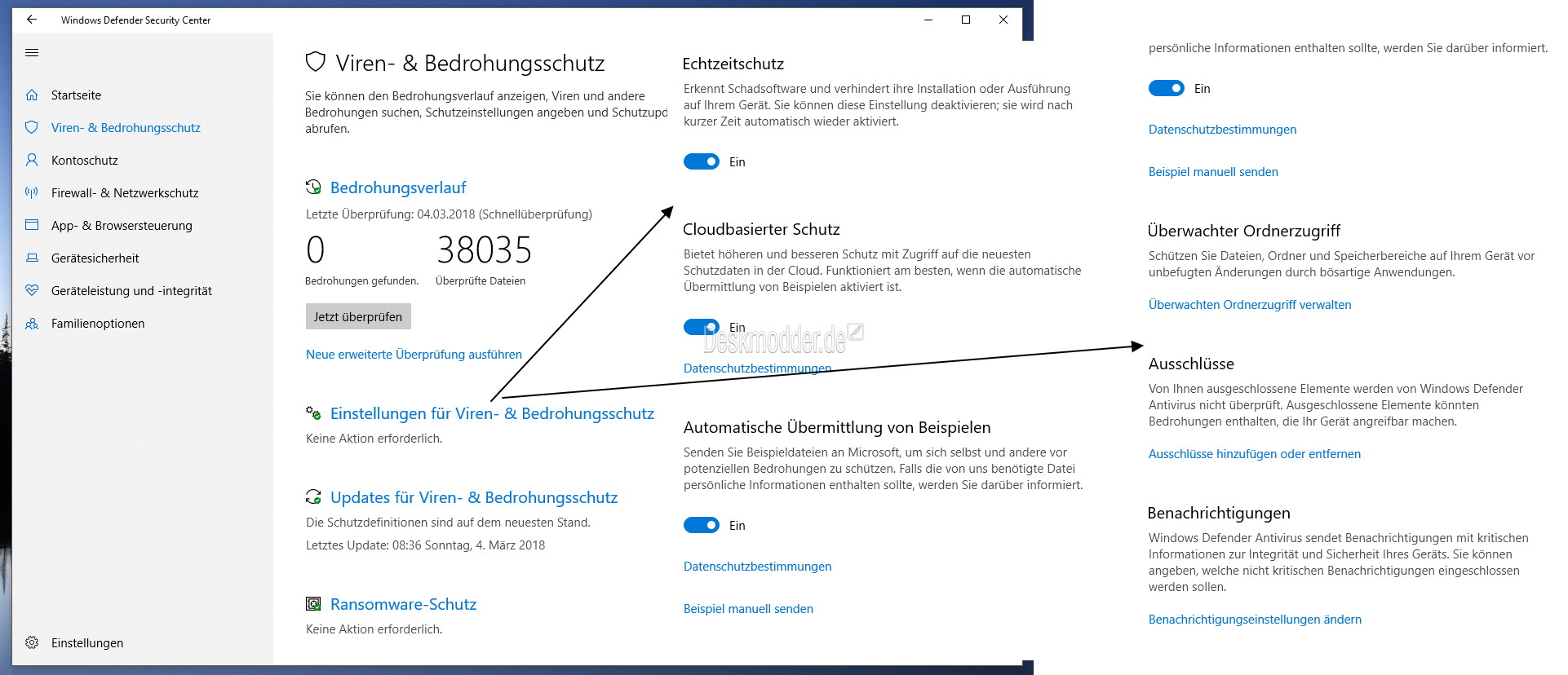Viewport: 1568px width, 675px height.
Task: Click the Firewall- & Netzwerkschutz antenna icon
Action: (32, 193)
